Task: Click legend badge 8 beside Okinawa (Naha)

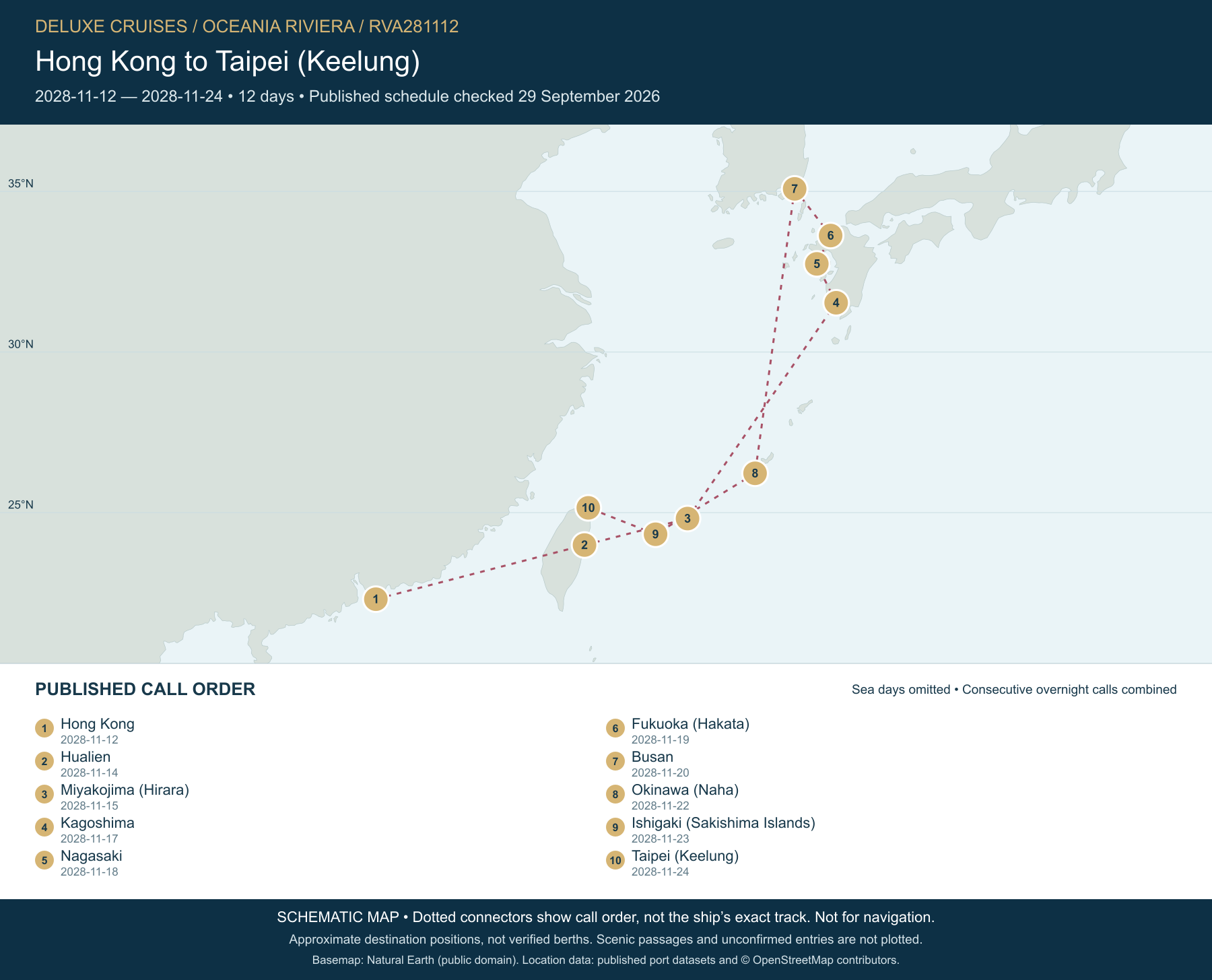Action: [615, 794]
